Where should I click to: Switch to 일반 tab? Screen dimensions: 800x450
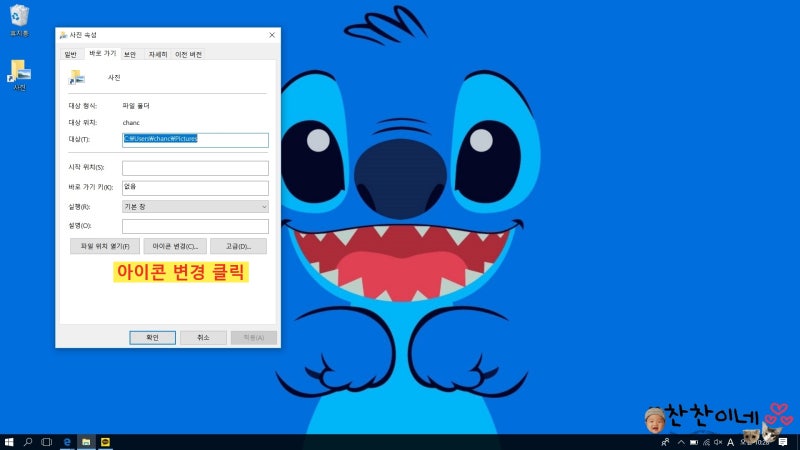(71, 54)
